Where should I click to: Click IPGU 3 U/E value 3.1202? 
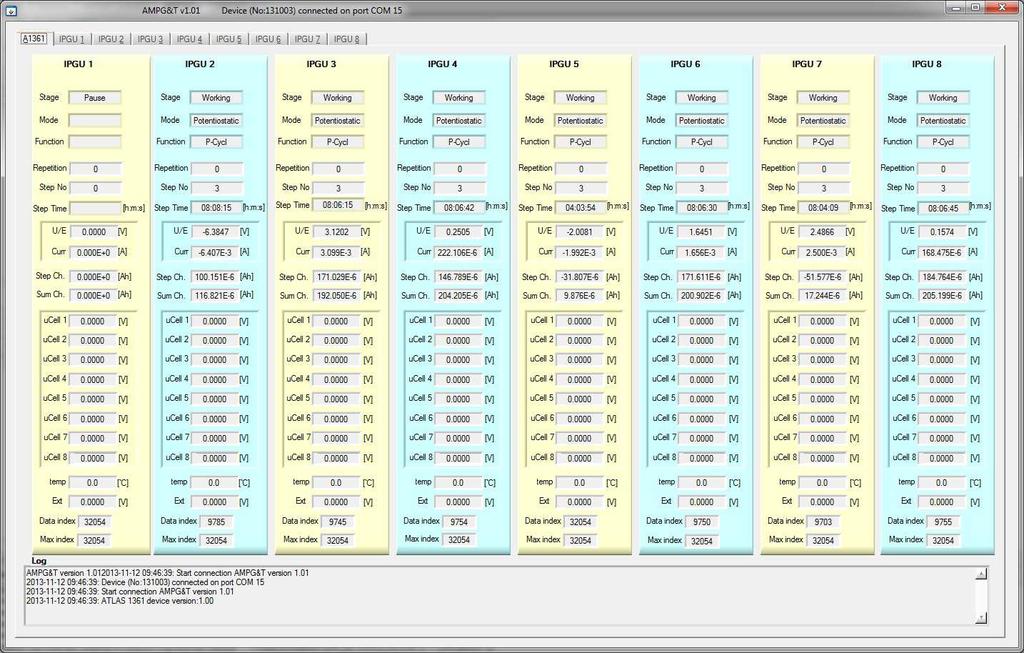[x=336, y=232]
